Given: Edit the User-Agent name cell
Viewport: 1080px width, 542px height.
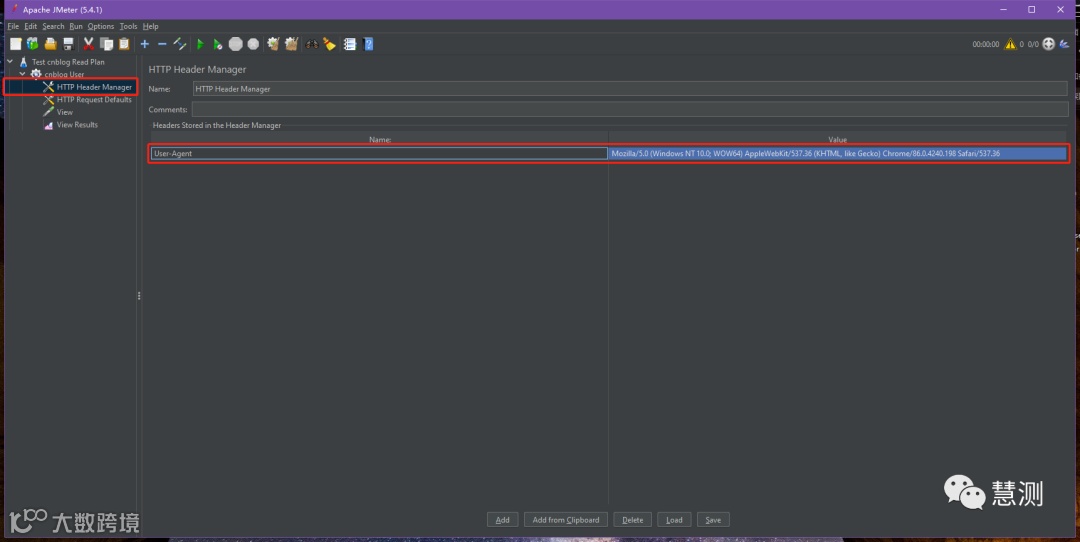Looking at the screenshot, I should coord(379,154).
